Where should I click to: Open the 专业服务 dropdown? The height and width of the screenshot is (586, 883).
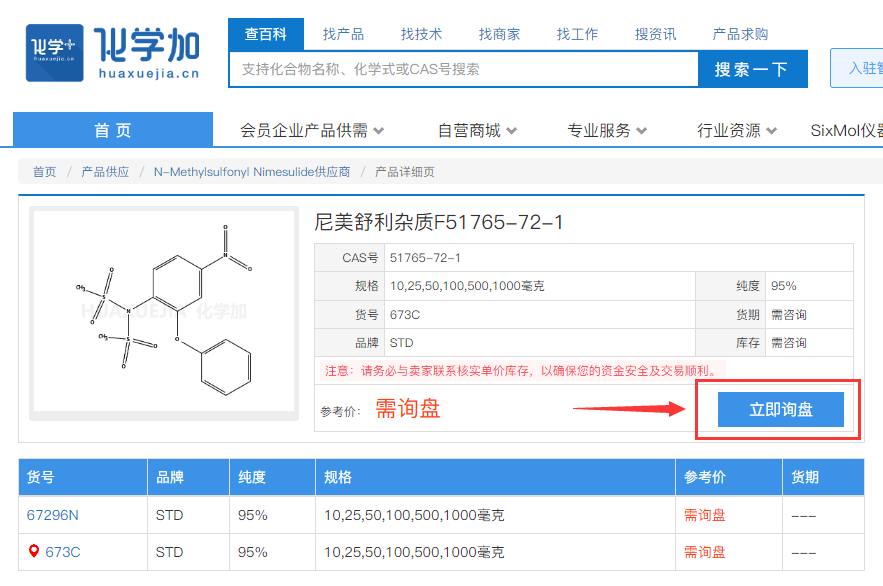(607, 130)
